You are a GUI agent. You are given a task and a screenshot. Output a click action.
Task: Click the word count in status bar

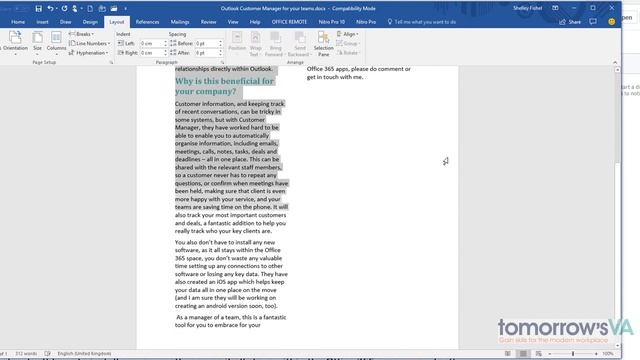coord(26,353)
